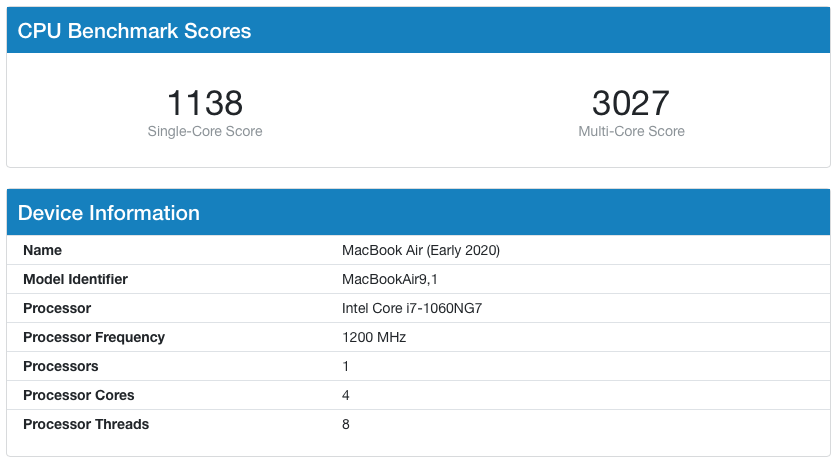This screenshot has height=466, width=837.
Task: Click the CPU Benchmark Scores heading
Action: 134,30
